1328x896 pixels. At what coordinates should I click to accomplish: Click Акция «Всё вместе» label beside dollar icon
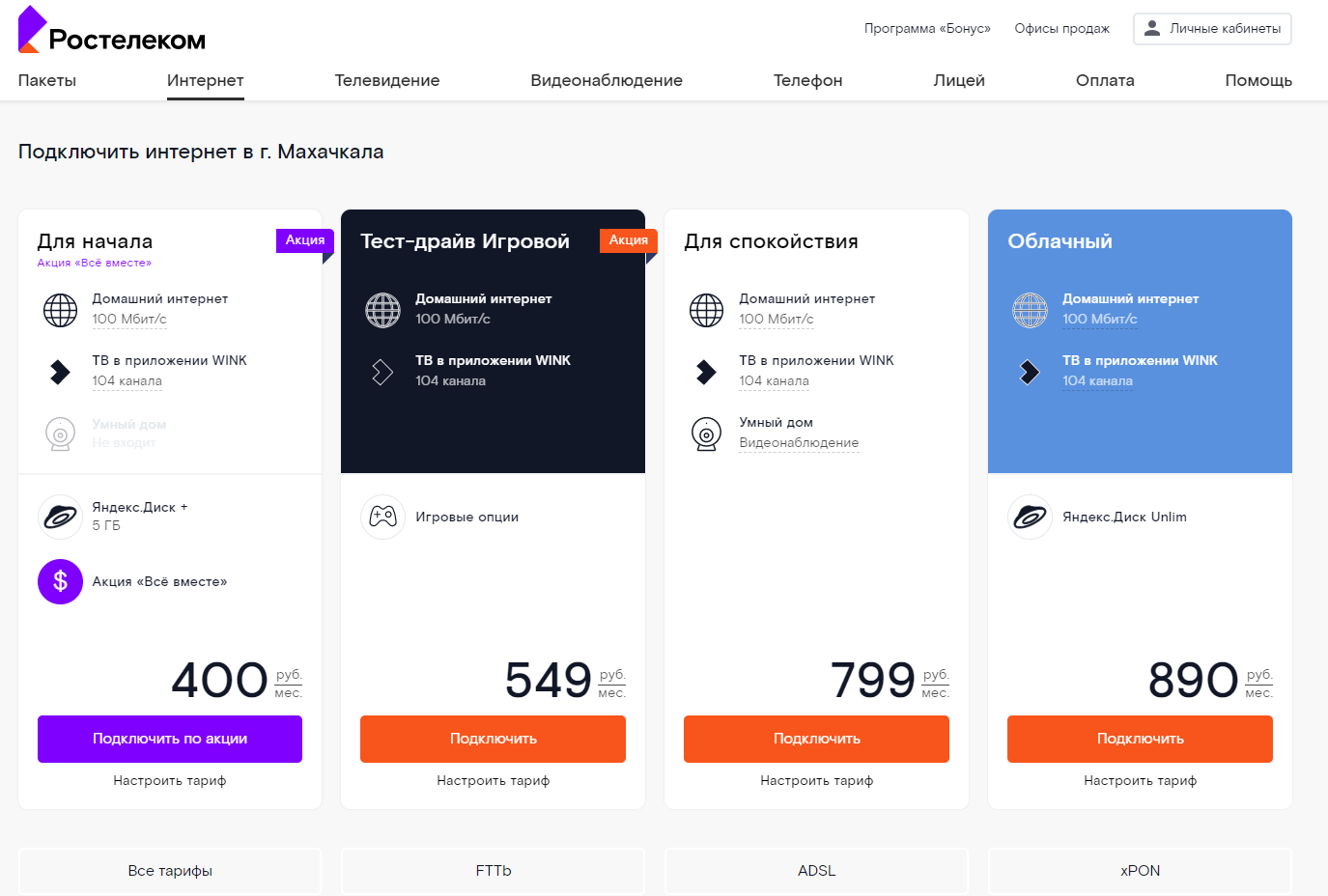pos(159,582)
